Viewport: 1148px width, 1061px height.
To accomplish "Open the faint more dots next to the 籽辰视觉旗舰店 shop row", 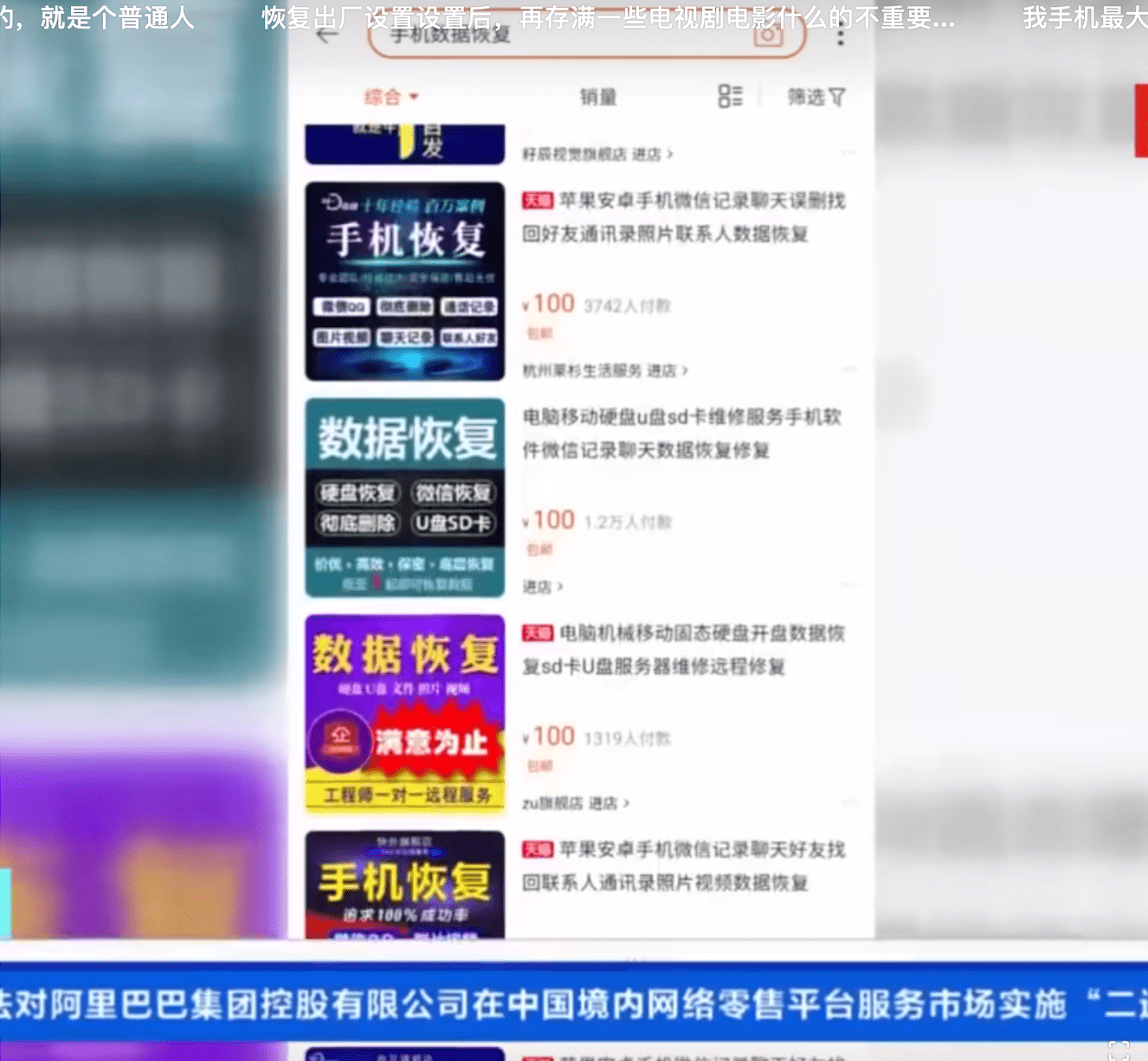I will [x=848, y=153].
